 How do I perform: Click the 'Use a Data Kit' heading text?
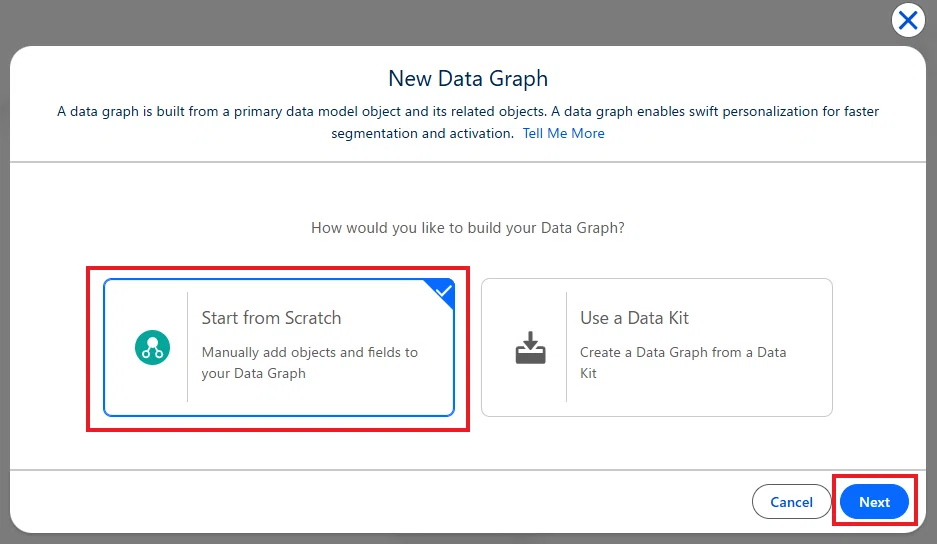click(x=634, y=318)
